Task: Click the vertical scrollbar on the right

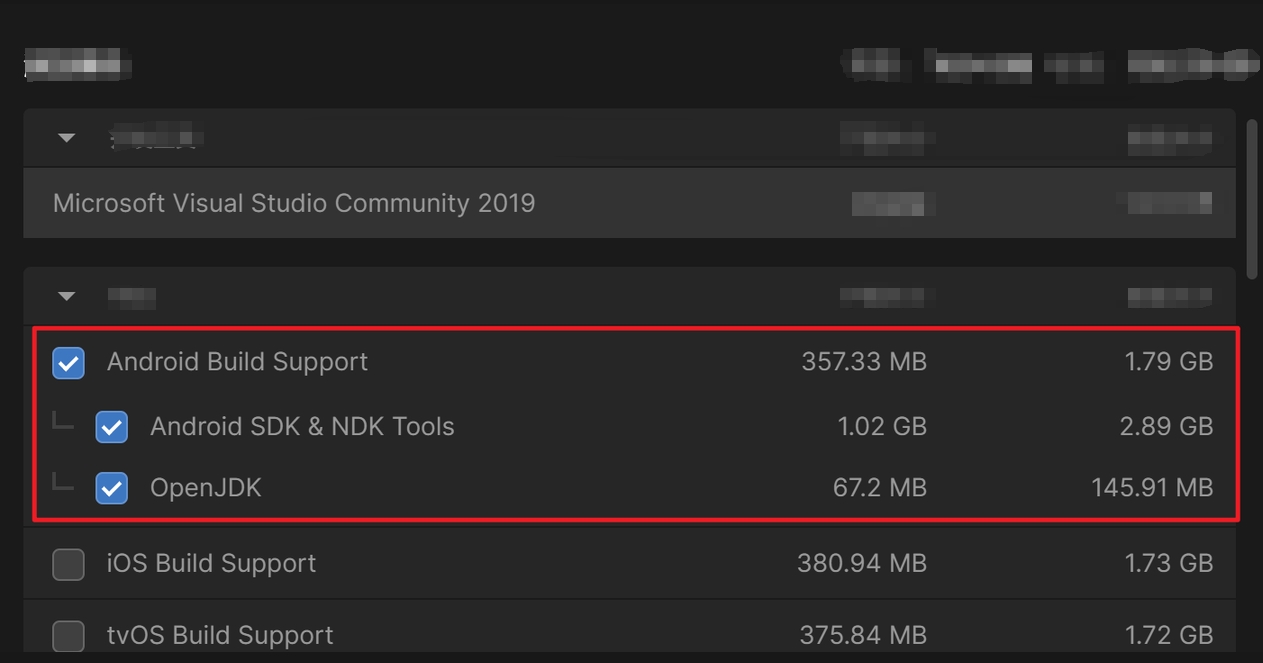Action: pos(1253,198)
